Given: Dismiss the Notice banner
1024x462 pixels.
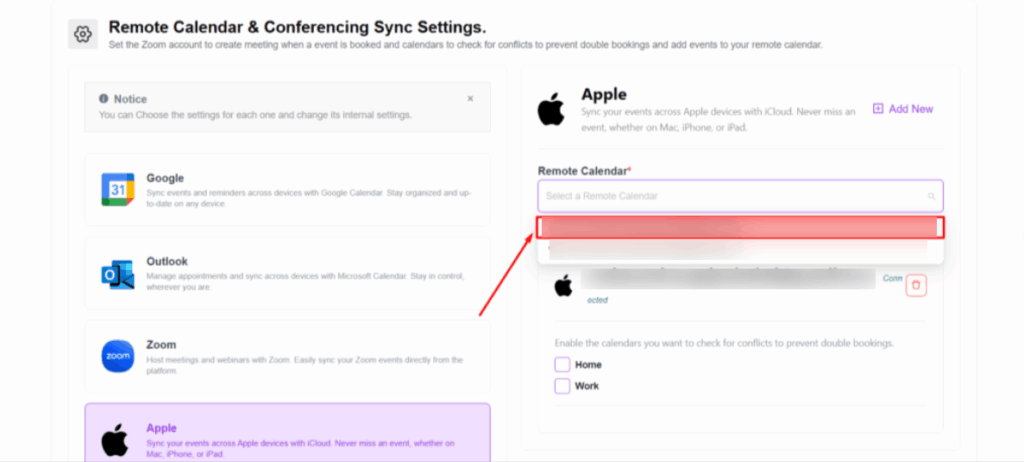Looking at the screenshot, I should 470,99.
